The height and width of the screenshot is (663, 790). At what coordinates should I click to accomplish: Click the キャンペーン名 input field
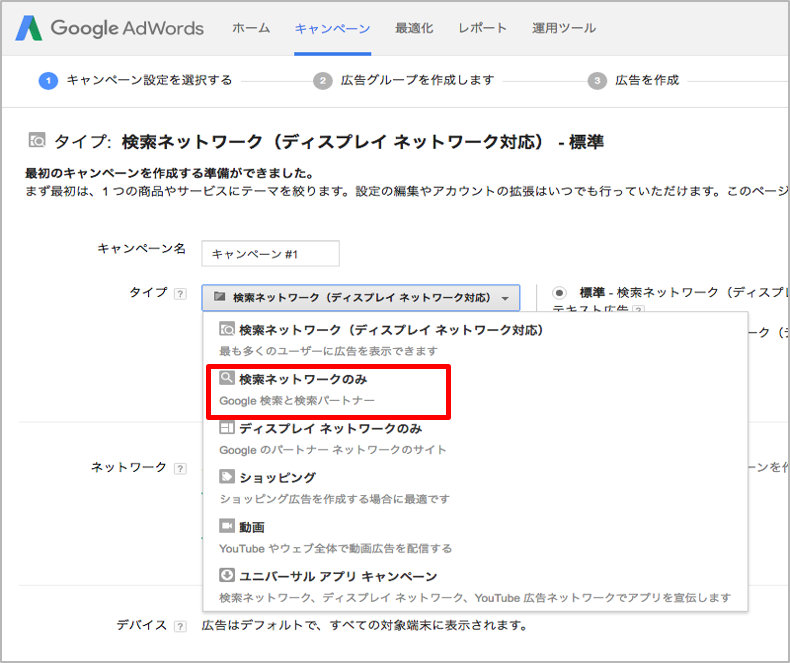tap(271, 253)
